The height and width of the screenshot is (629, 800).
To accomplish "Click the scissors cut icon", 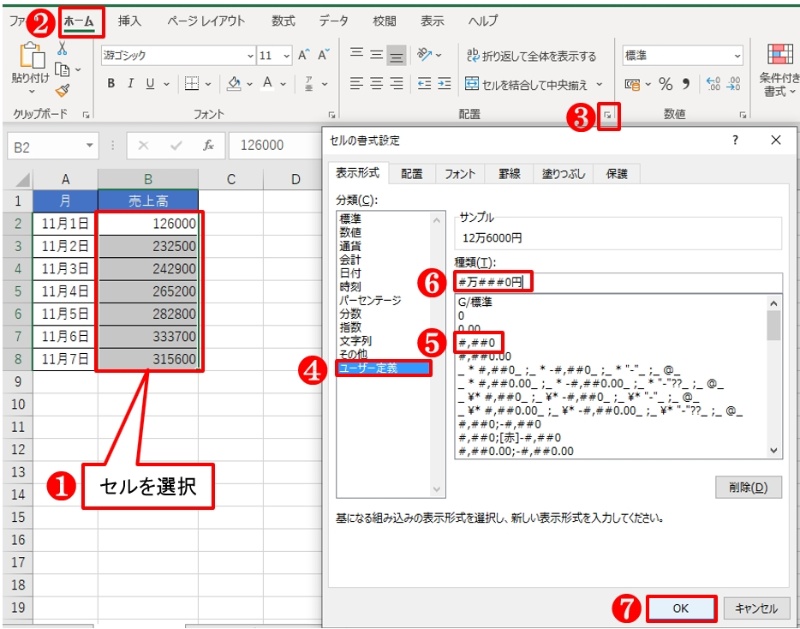I will click(62, 49).
